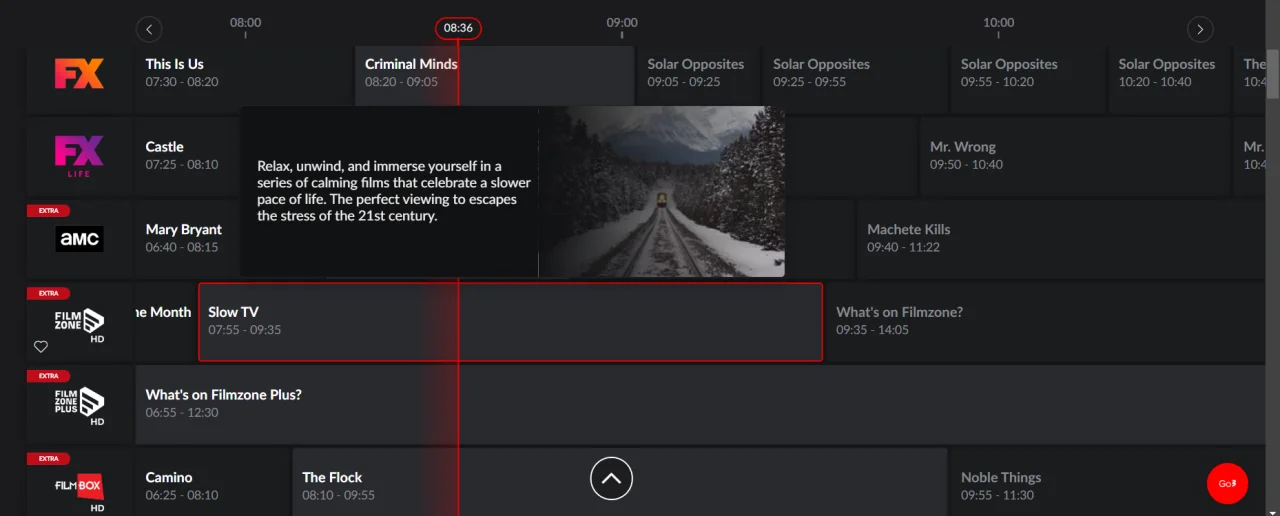Select What's on Filmzone Plus? programme
This screenshot has height=516, width=1280.
[700, 404]
